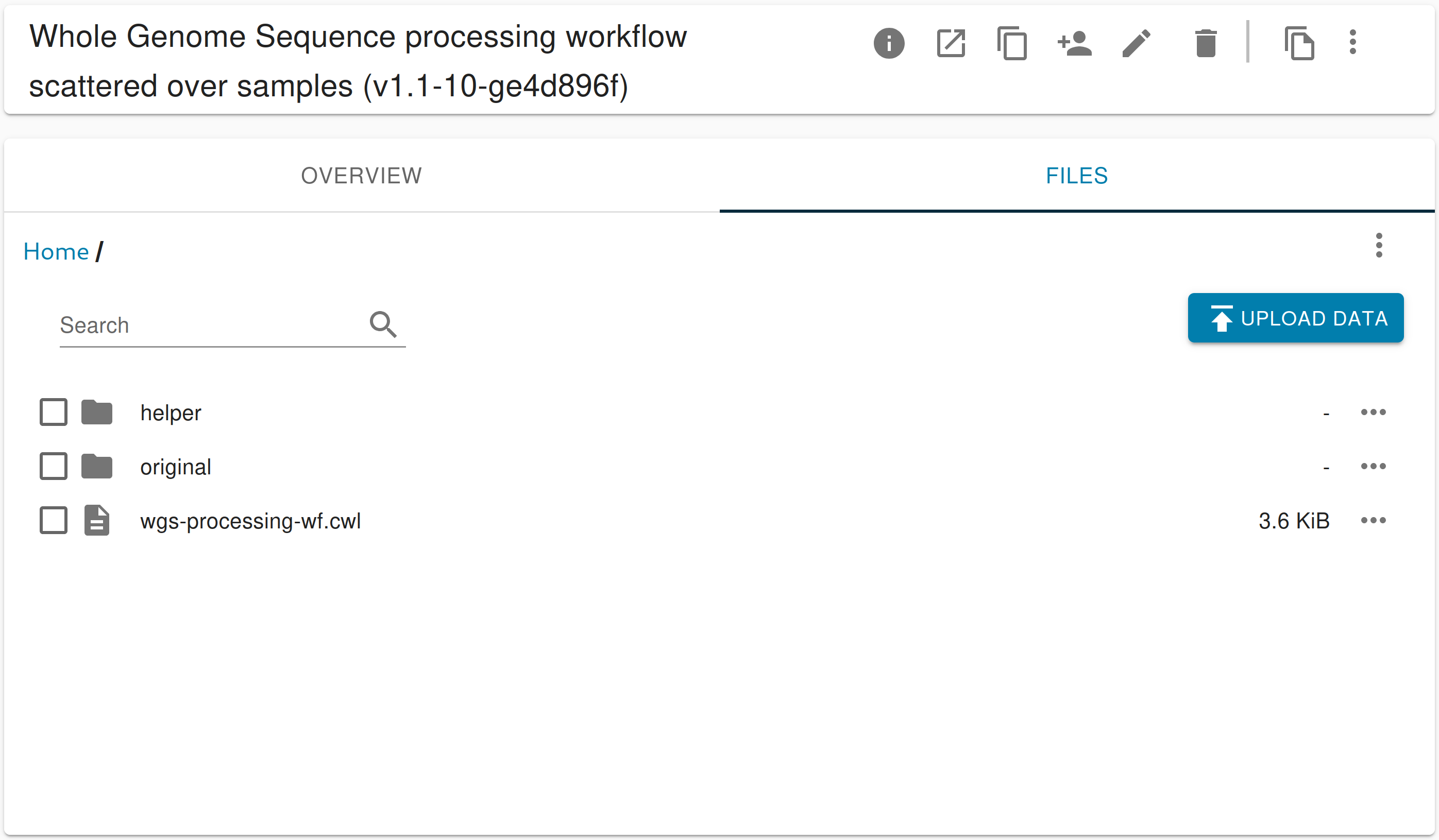Open the collection details info icon
The width and height of the screenshot is (1439, 840).
pos(889,42)
